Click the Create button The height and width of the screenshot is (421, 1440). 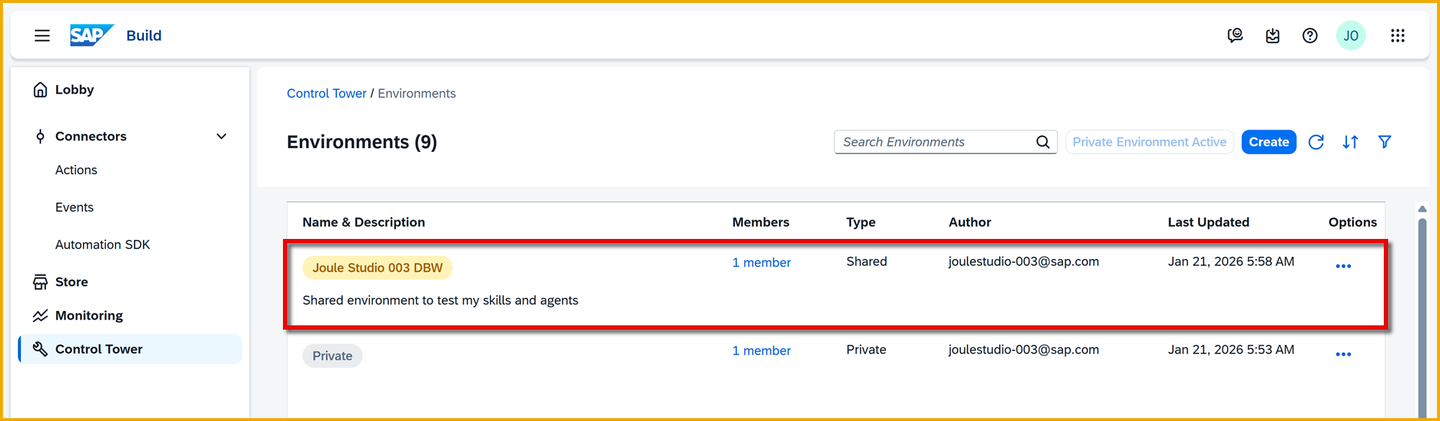1269,142
